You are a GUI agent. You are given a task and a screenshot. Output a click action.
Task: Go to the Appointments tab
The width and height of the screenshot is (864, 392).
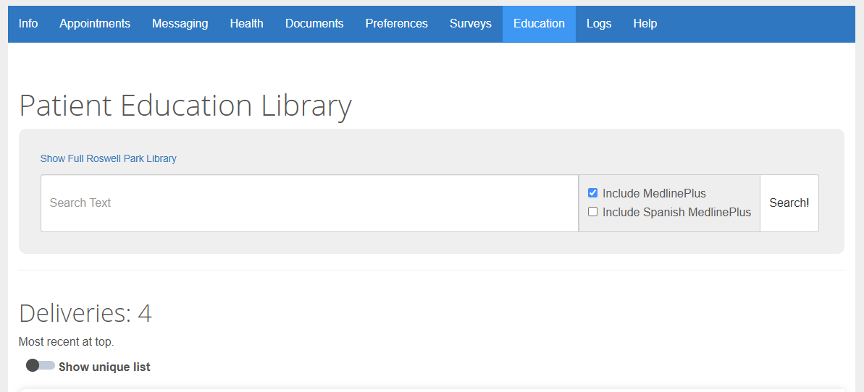(95, 24)
